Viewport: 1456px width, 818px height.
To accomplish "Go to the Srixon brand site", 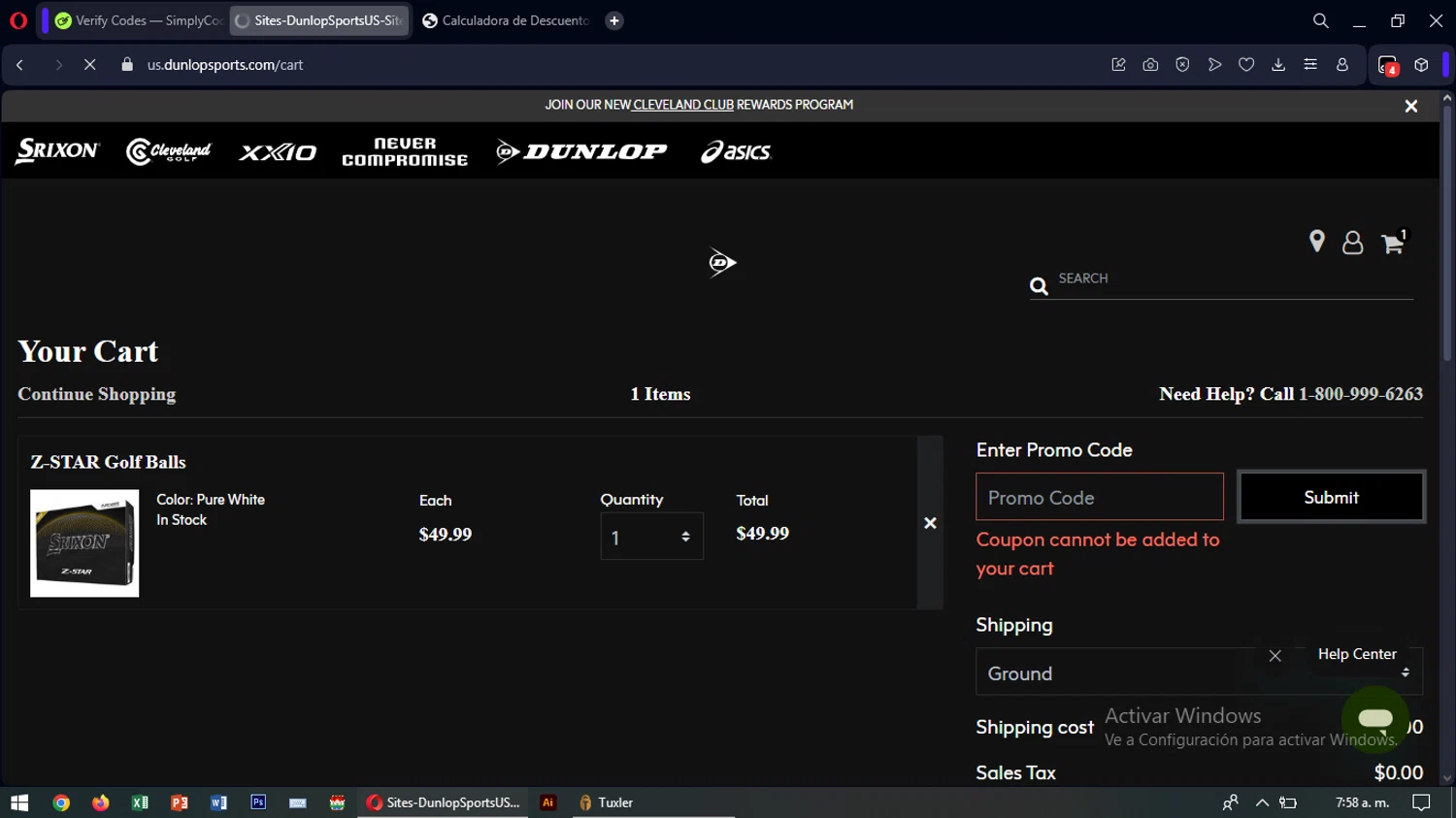I will click(x=57, y=150).
